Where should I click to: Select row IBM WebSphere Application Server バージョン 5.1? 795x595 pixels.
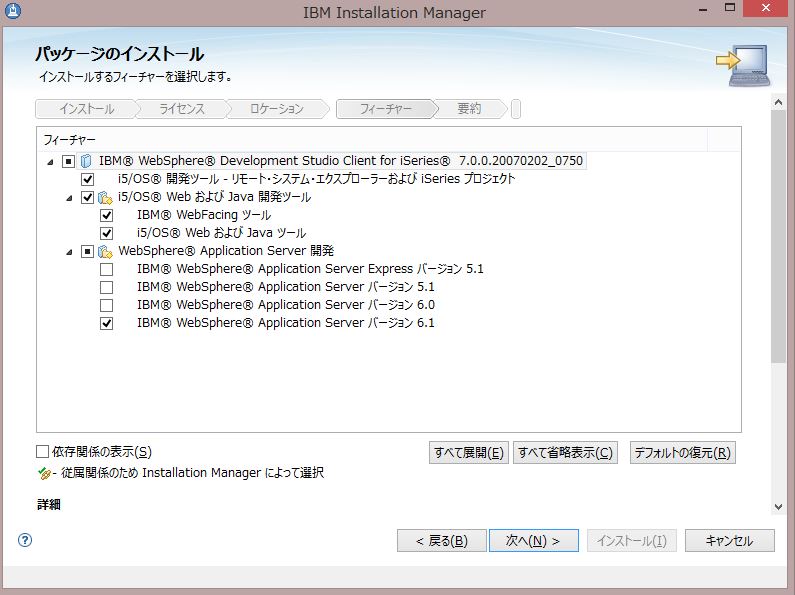(285, 287)
